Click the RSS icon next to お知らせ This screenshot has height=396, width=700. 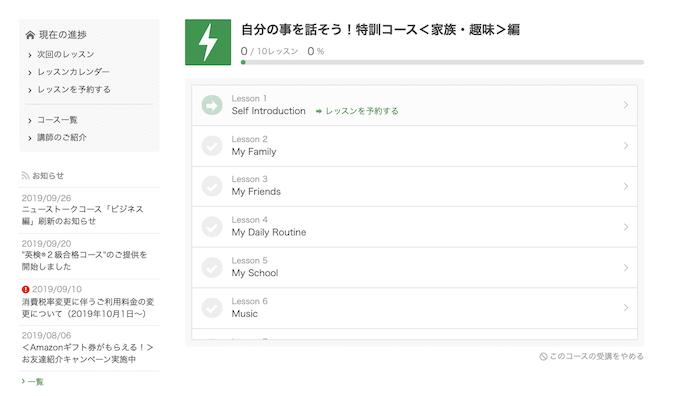(25, 176)
